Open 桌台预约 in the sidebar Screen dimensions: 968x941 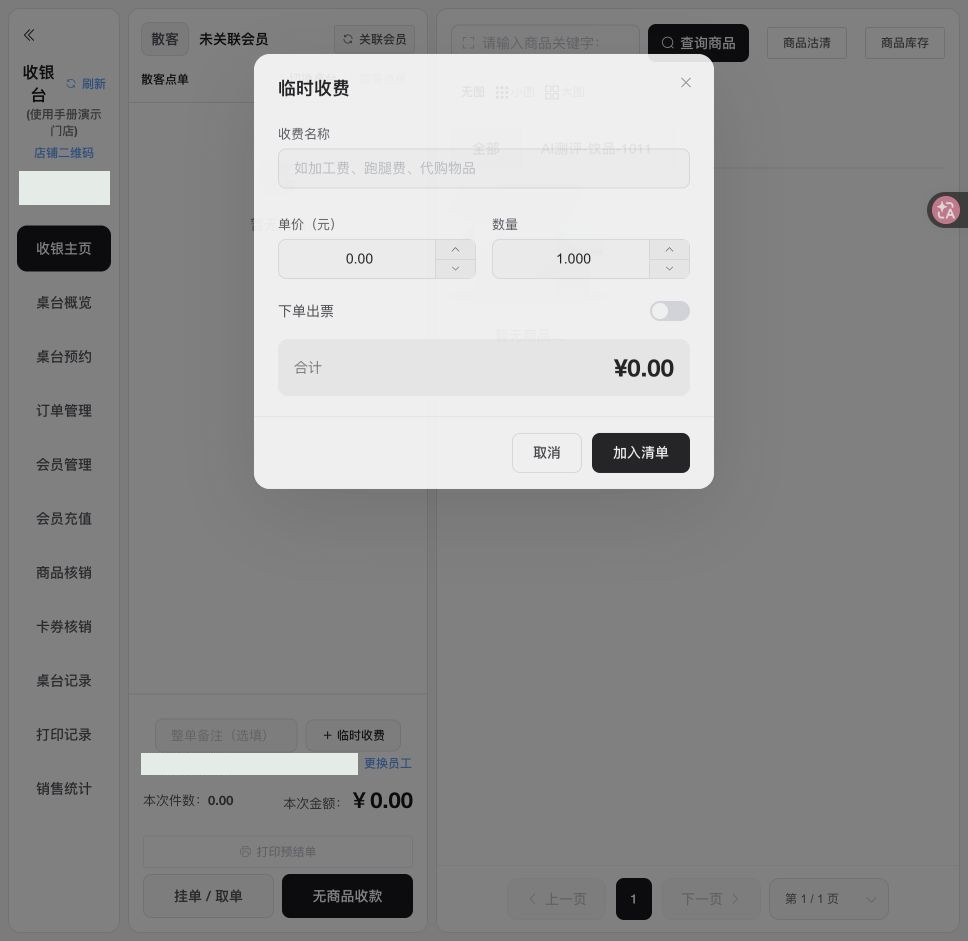click(64, 356)
